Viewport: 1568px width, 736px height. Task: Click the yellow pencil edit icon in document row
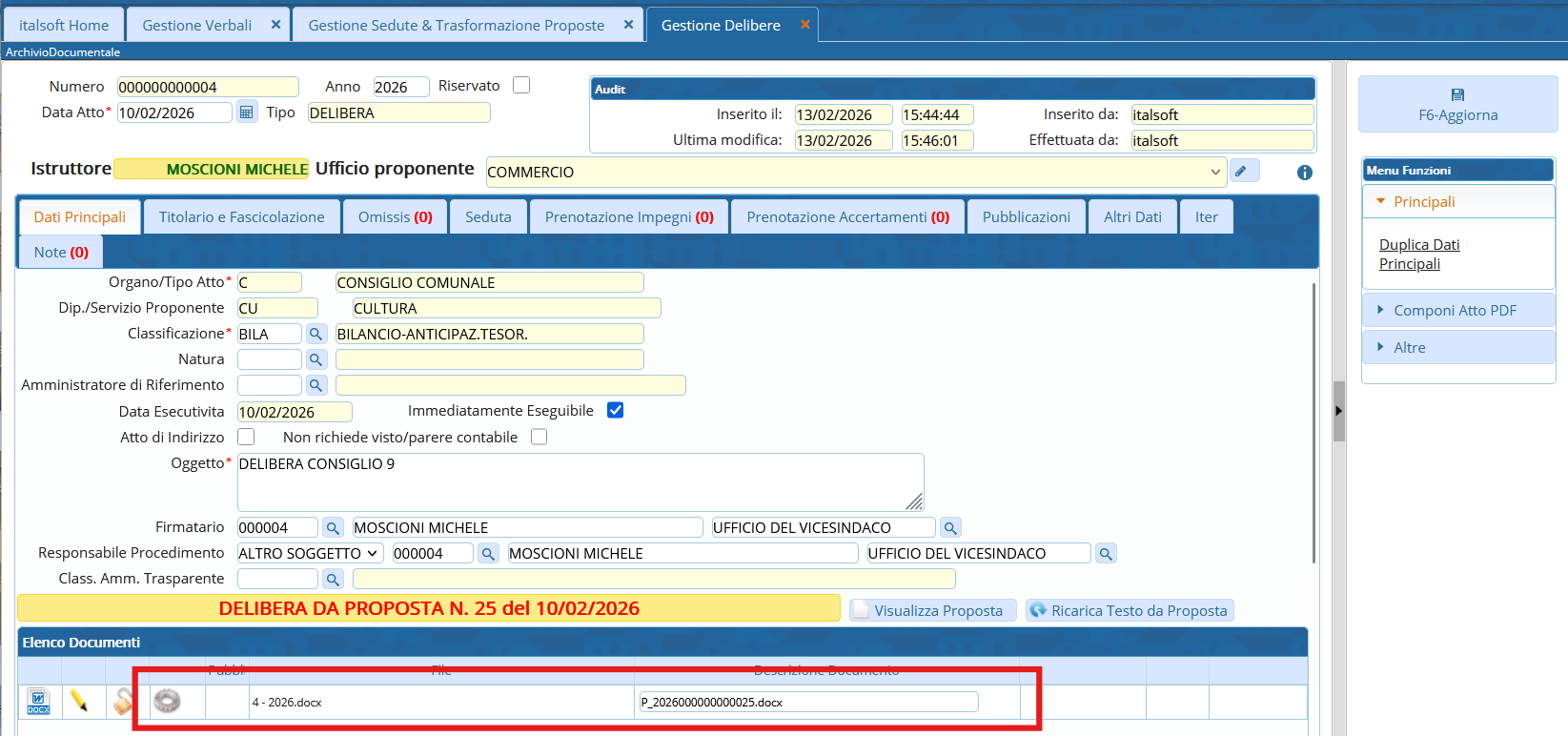[x=79, y=702]
